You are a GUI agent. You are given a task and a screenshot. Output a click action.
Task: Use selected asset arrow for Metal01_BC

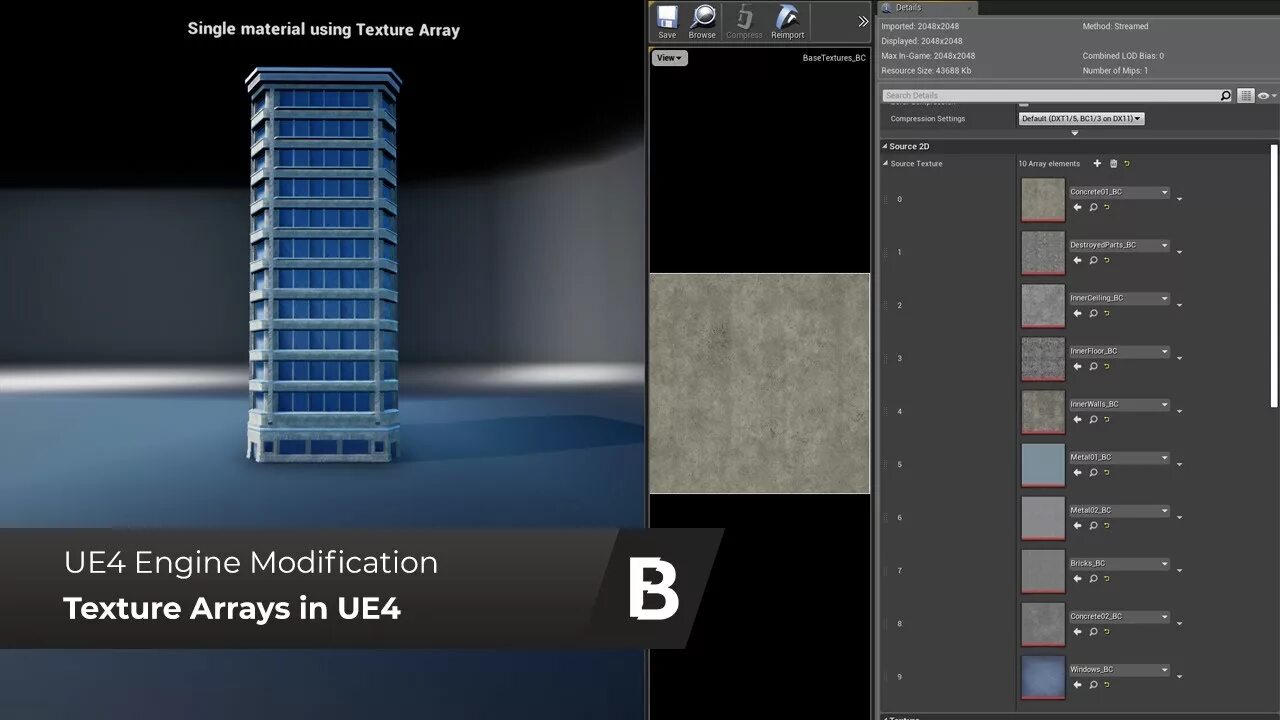pos(1077,472)
